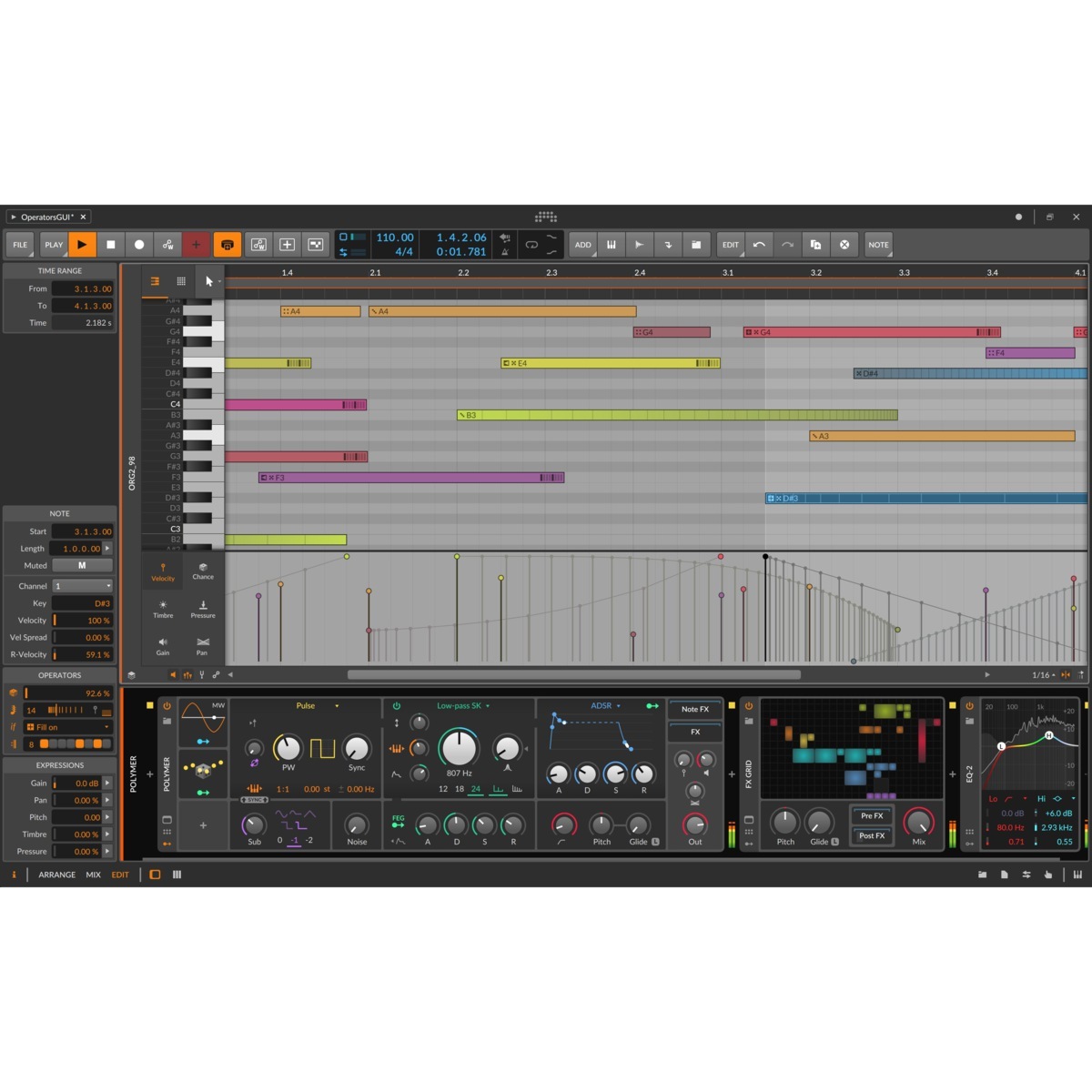The width and height of the screenshot is (1092, 1092).
Task: Select the Velocity expression lane icon
Action: [163, 571]
